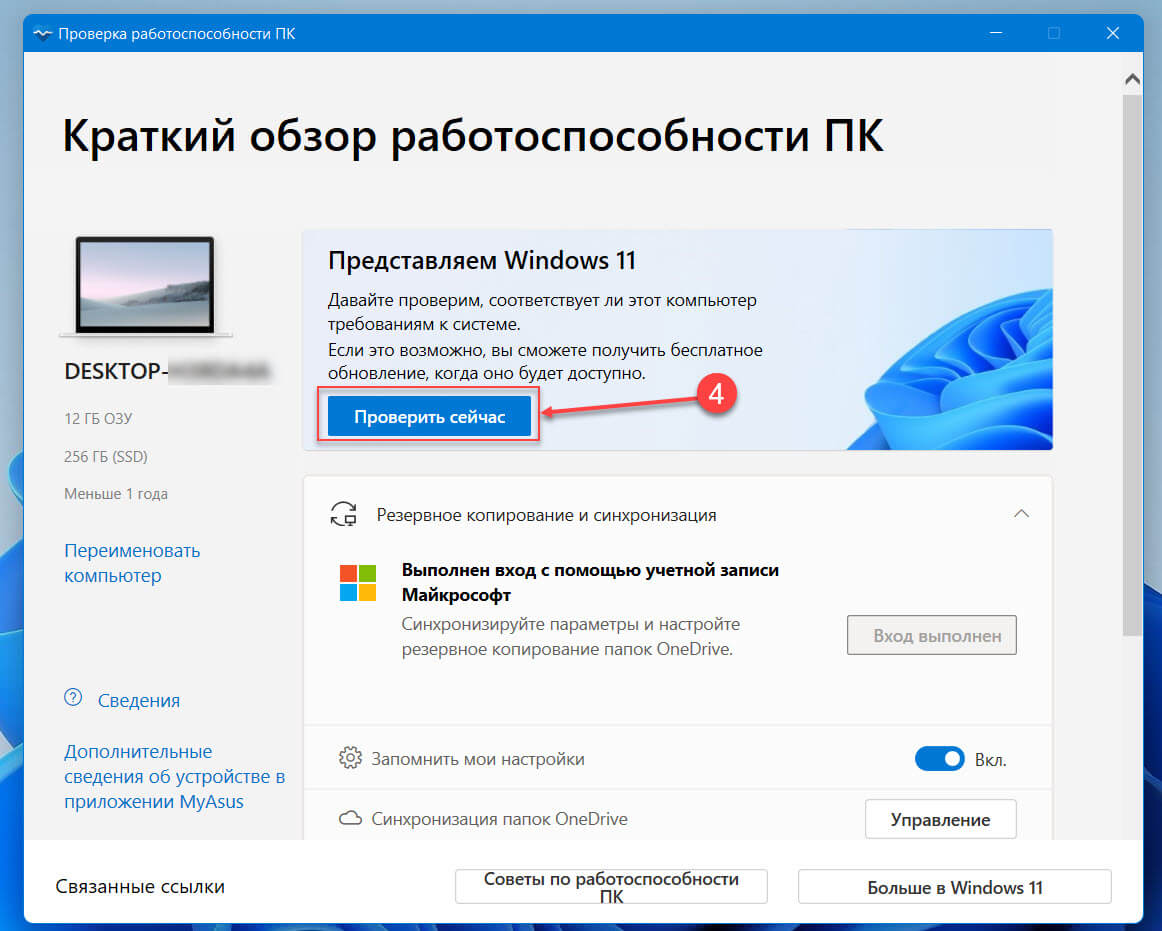
Task: Open the Переименовать компьютер link
Action: coord(132,563)
